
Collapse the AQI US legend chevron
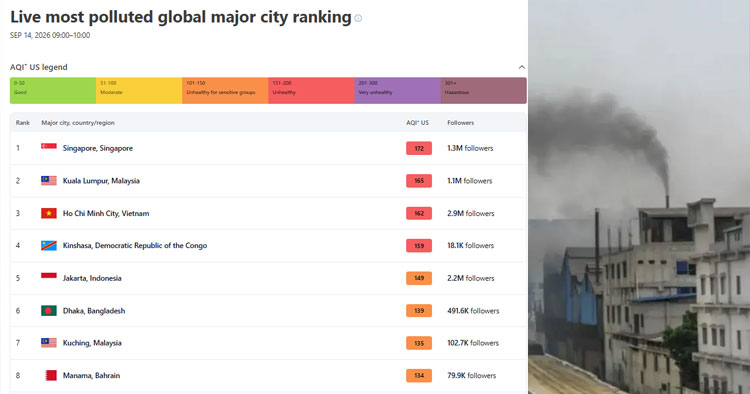coord(521,67)
